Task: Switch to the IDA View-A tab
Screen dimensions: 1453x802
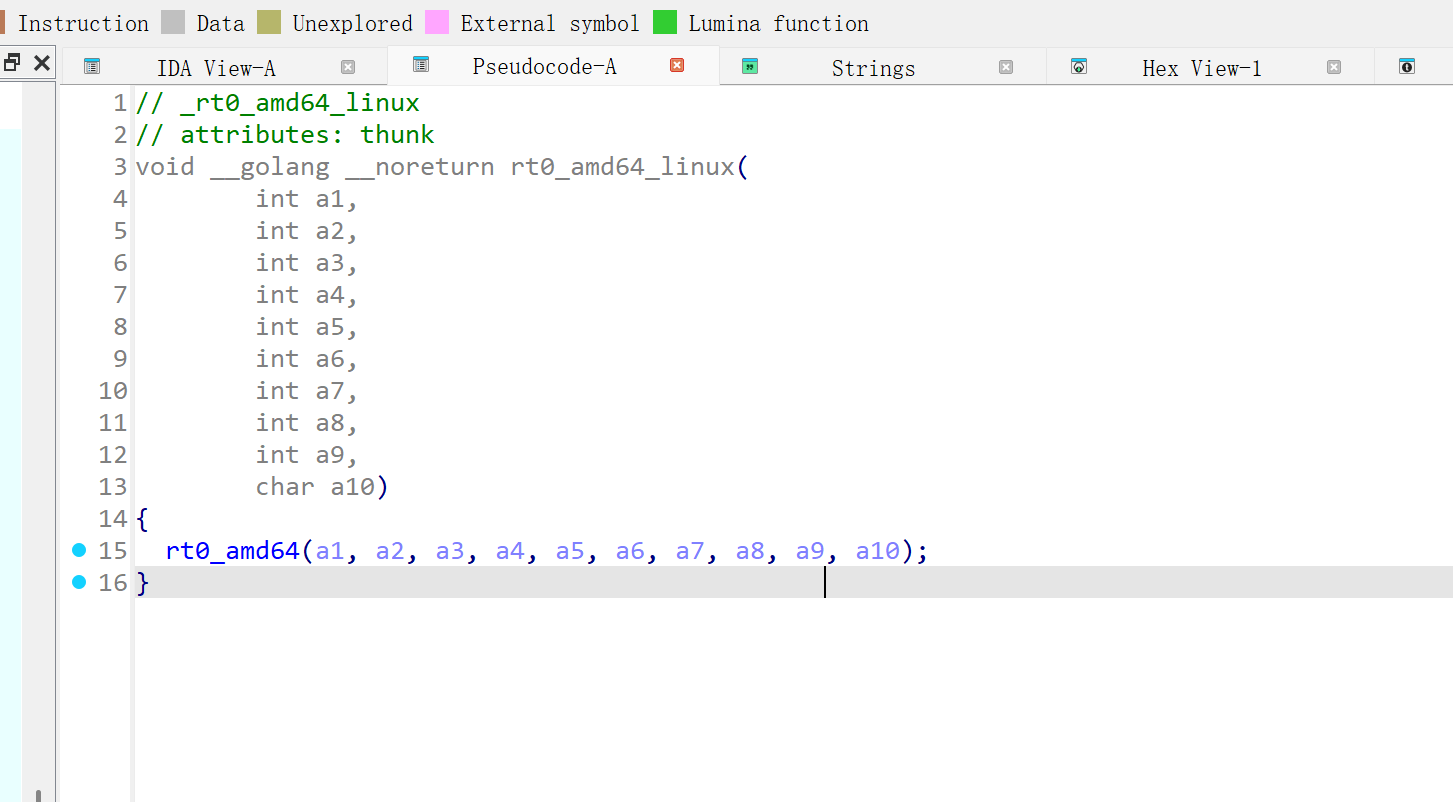Action: pyautogui.click(x=216, y=68)
